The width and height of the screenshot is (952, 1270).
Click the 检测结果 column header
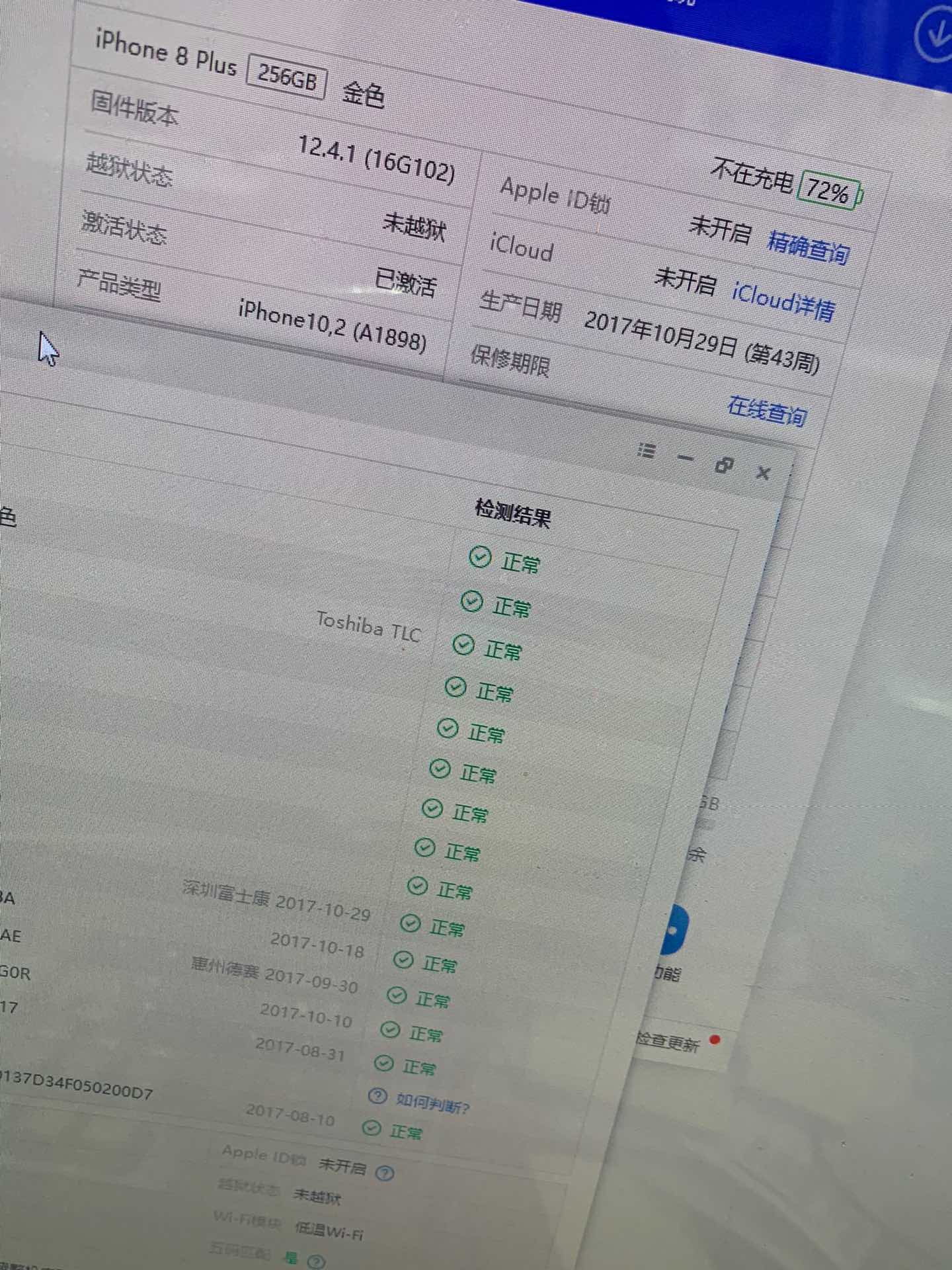pos(512,513)
